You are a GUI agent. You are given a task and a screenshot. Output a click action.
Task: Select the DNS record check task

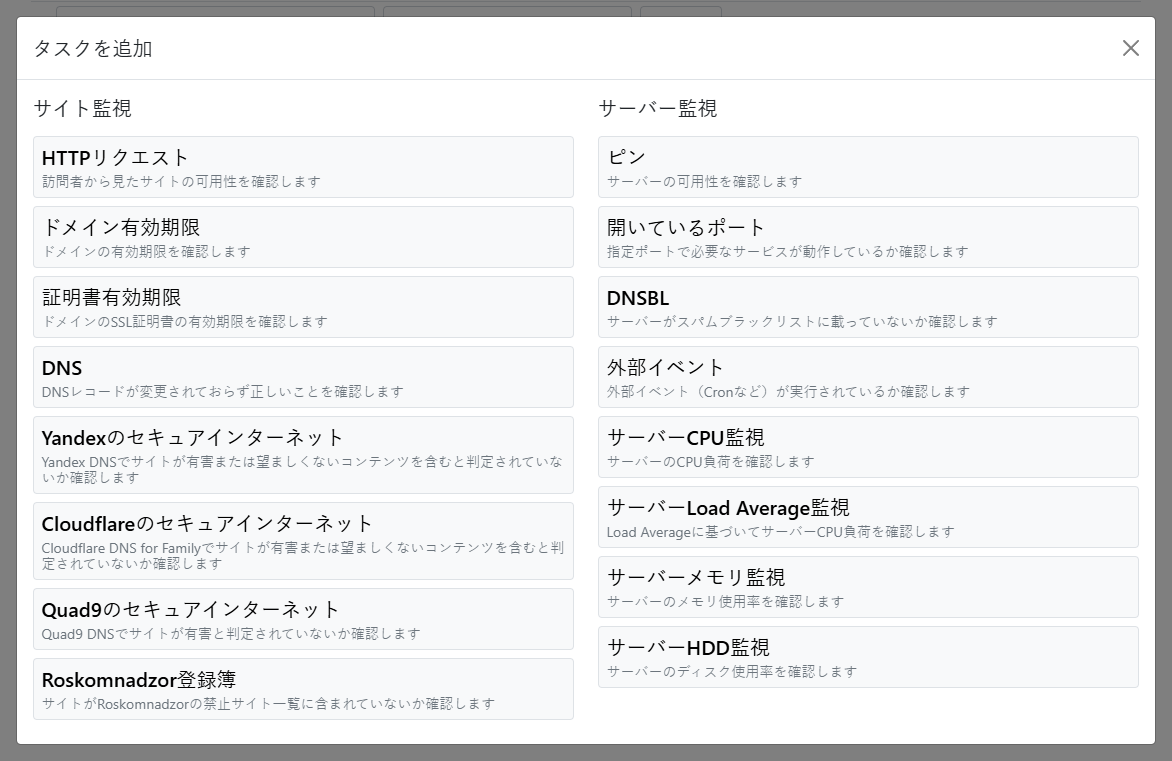[303, 377]
